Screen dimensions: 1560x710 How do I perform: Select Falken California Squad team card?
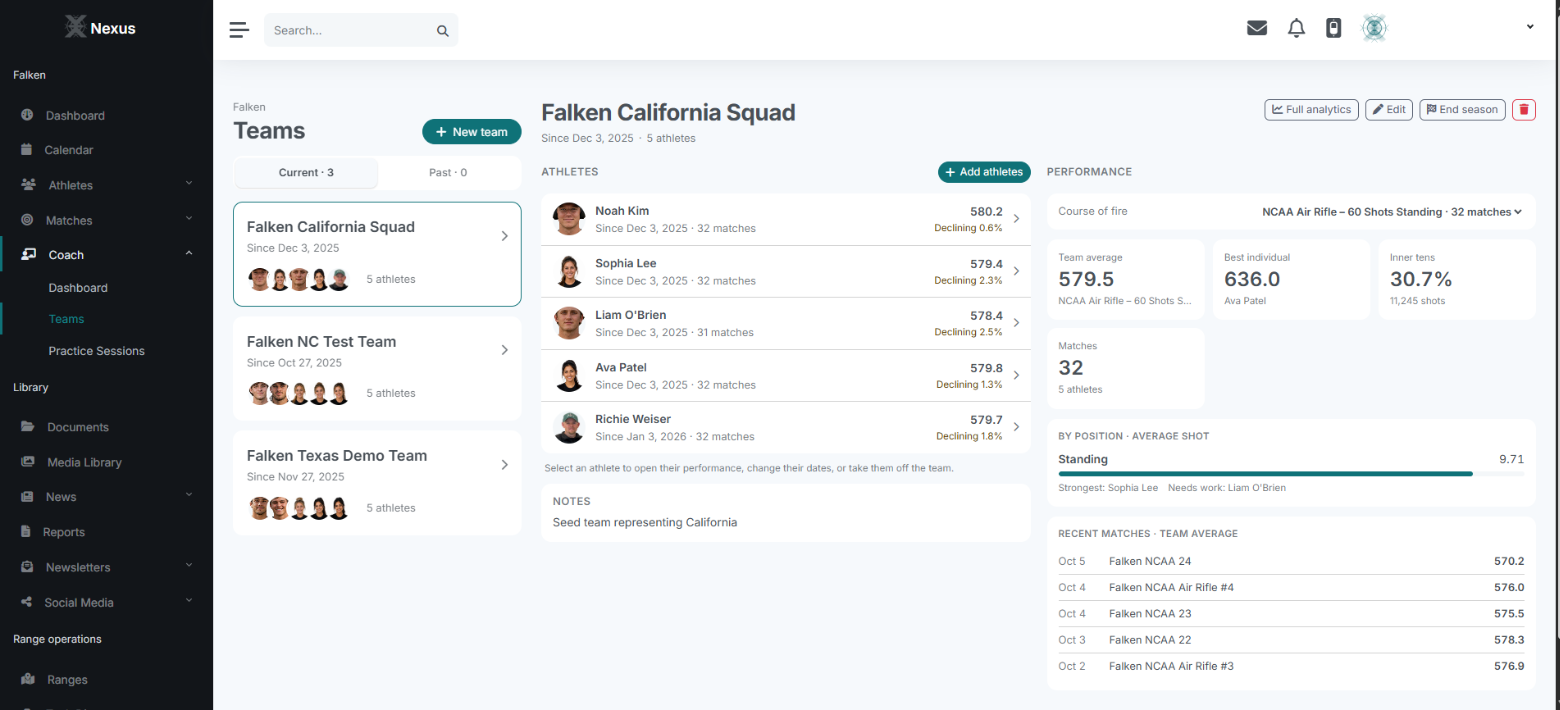tap(377, 254)
